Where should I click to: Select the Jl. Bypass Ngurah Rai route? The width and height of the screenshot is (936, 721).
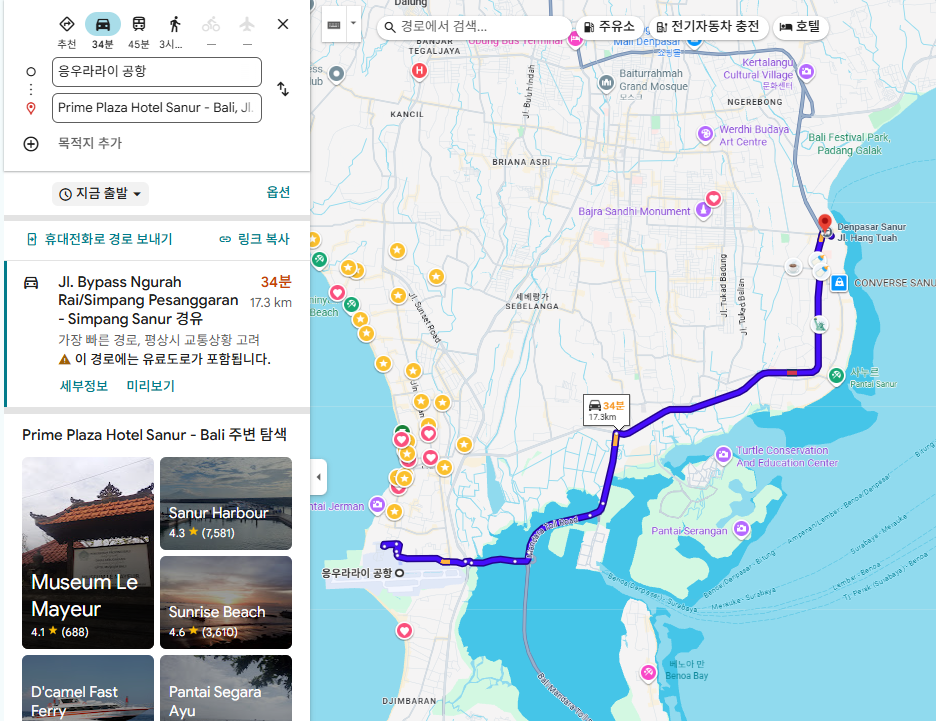(158, 334)
